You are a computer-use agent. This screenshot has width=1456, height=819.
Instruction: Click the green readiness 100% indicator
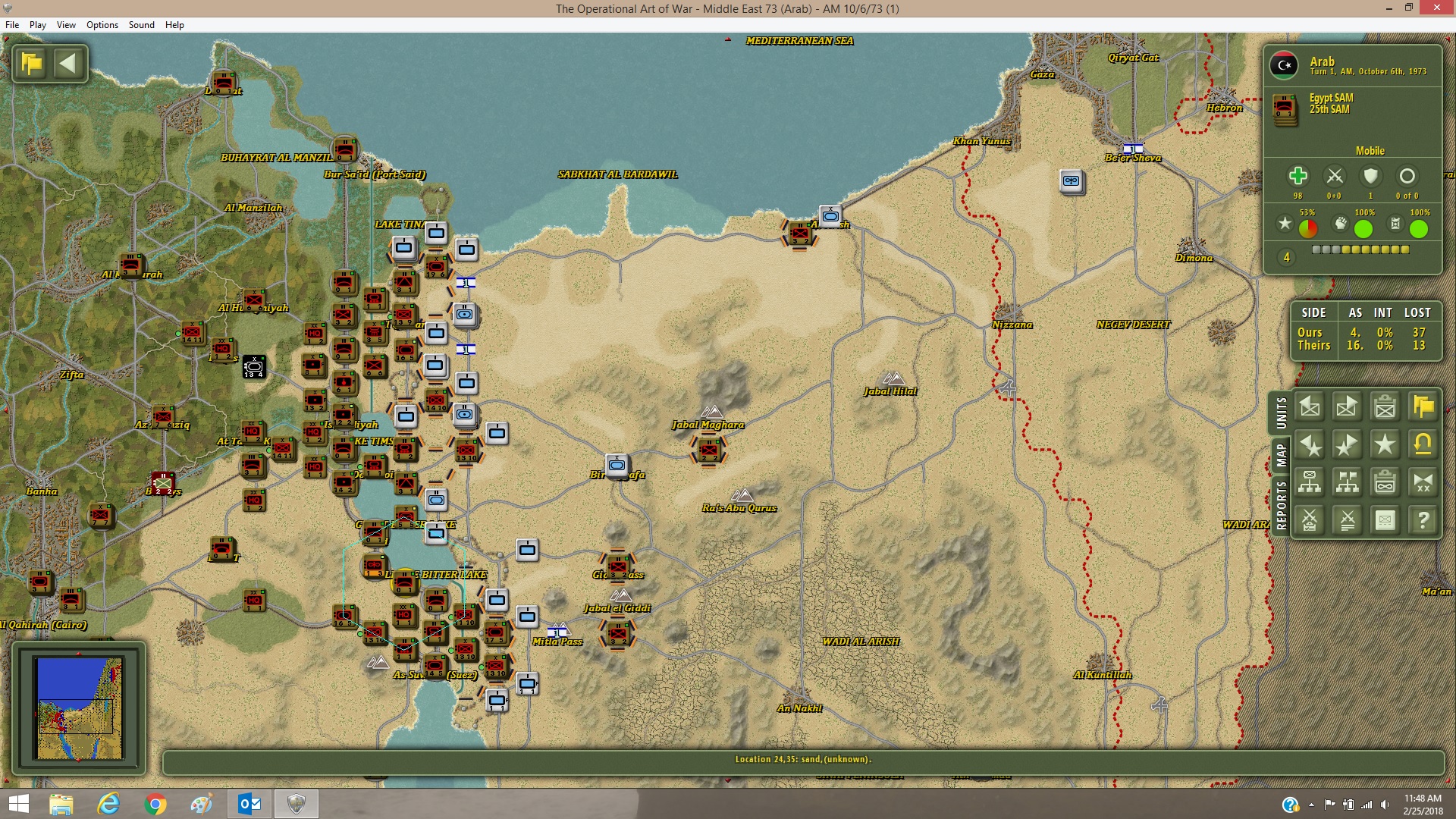pyautogui.click(x=1363, y=228)
